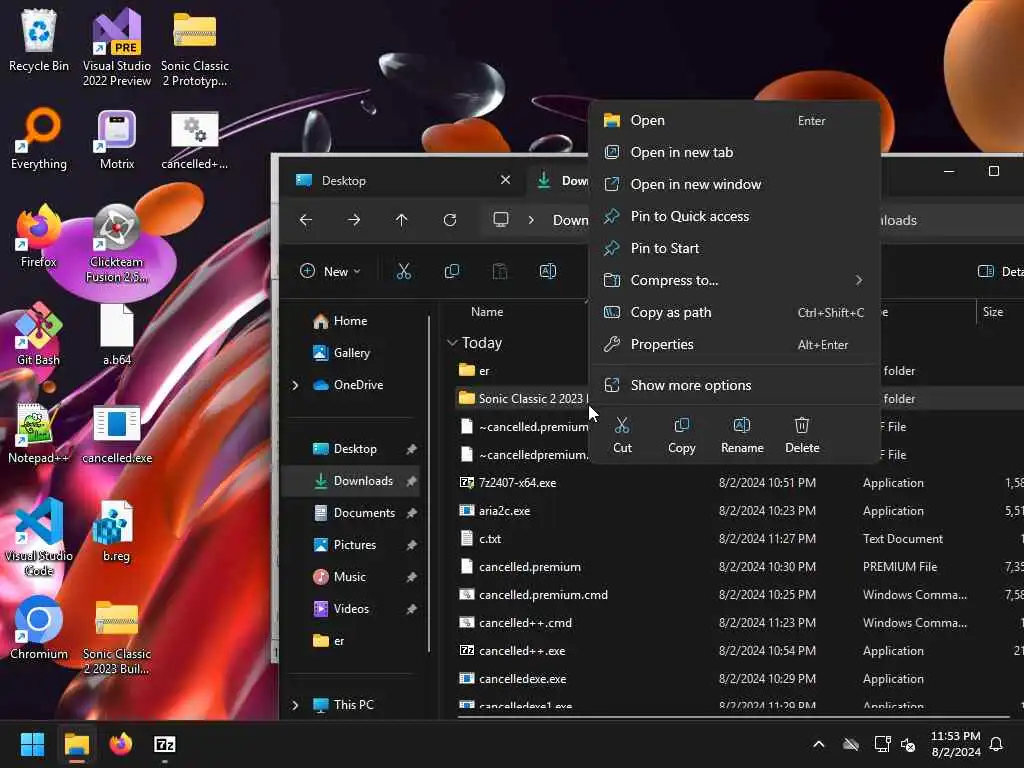
Task: Open Clickteam Fusion 2.5 shortcut
Action: pyautogui.click(x=116, y=243)
